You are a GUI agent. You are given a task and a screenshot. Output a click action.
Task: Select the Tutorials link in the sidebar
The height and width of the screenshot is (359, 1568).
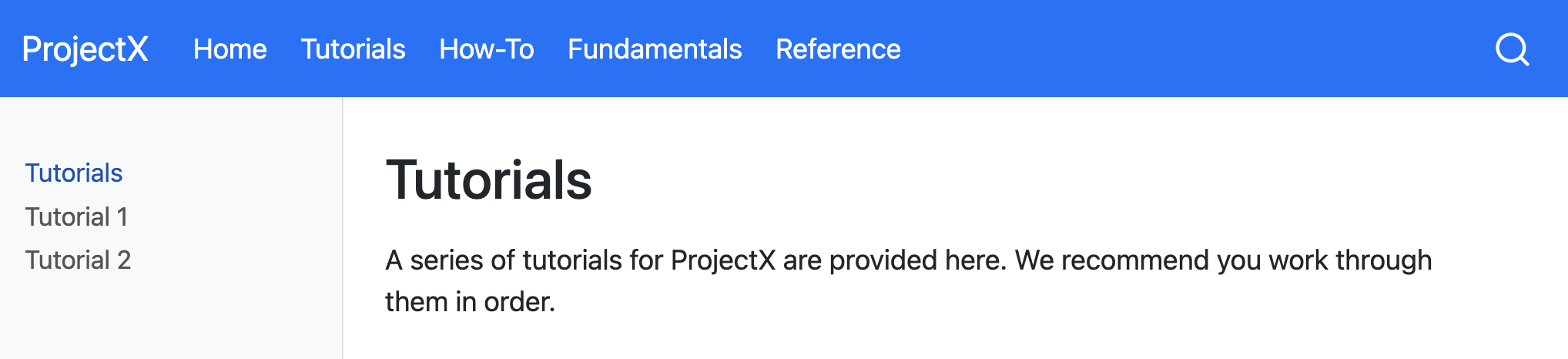tap(74, 173)
